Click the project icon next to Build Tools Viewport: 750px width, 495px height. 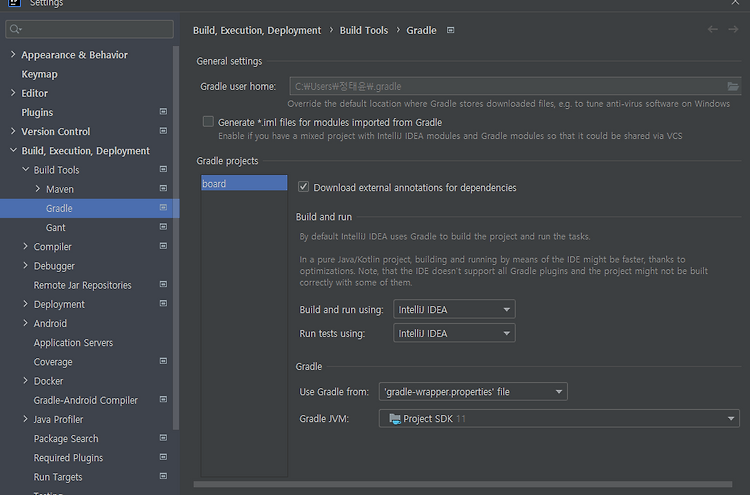tap(163, 169)
